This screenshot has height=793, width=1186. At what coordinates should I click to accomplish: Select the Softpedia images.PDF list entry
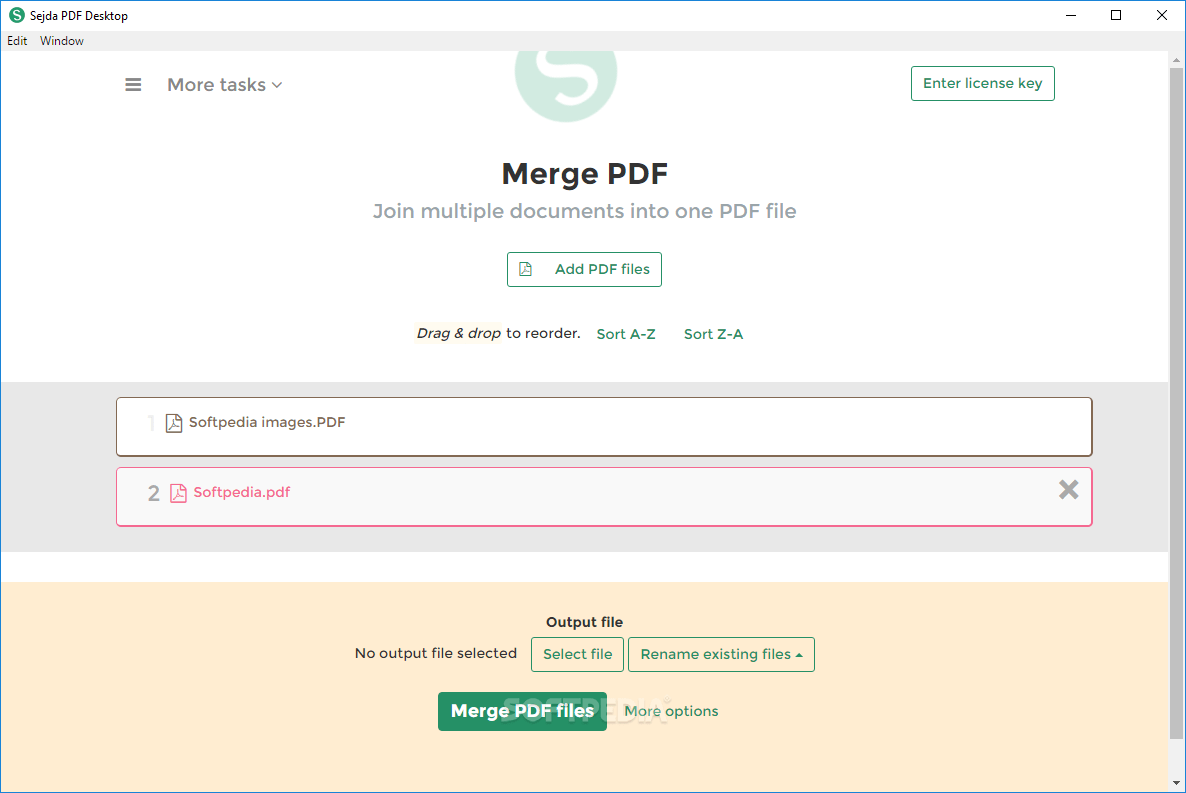(604, 426)
